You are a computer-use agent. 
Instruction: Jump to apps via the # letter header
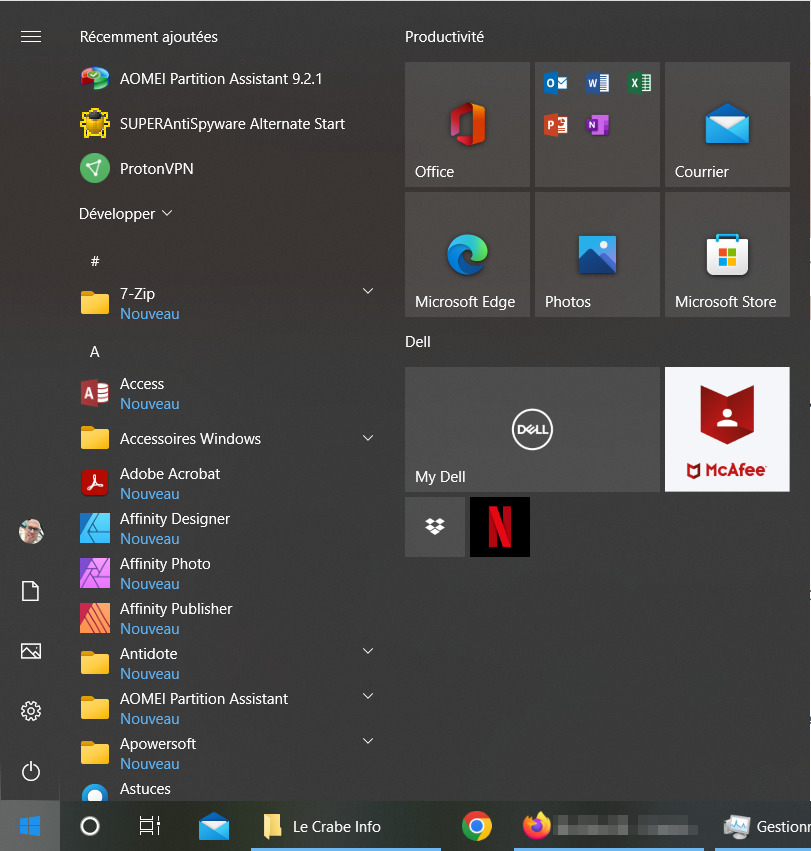tap(95, 262)
